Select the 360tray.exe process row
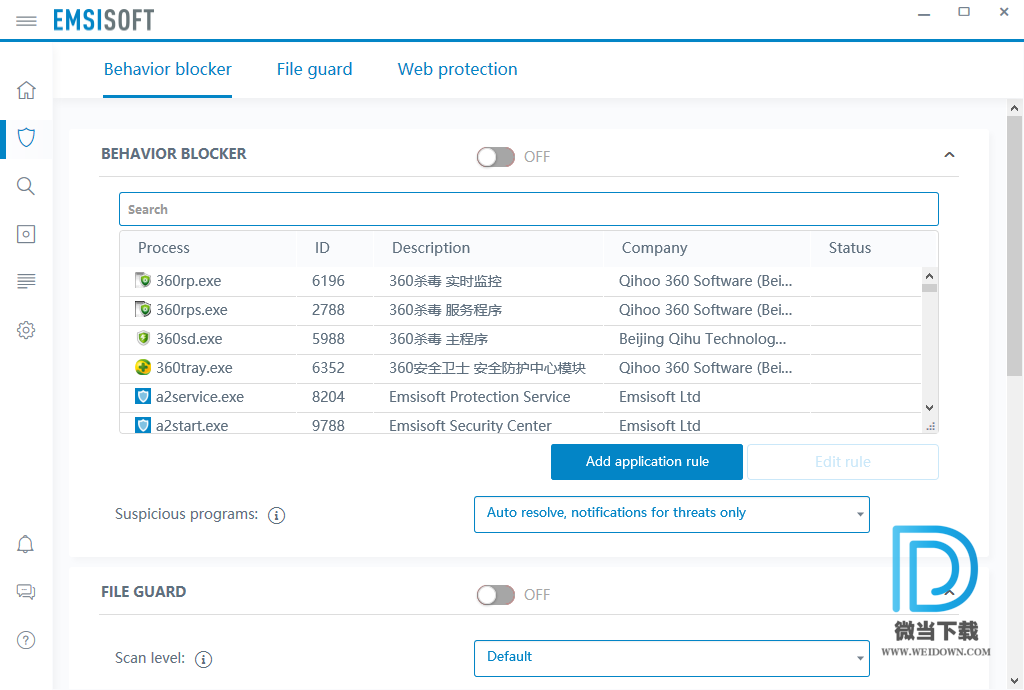 pos(520,368)
